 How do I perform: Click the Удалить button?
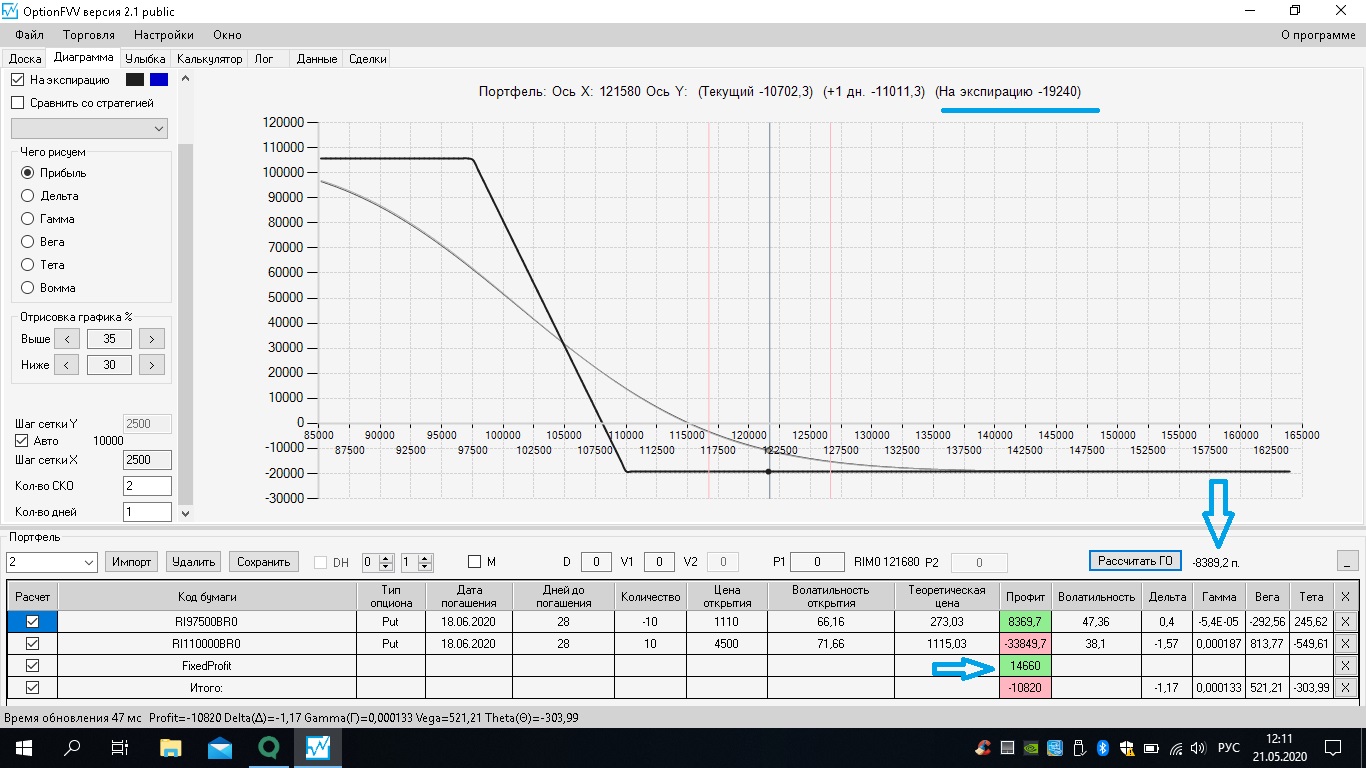click(193, 562)
